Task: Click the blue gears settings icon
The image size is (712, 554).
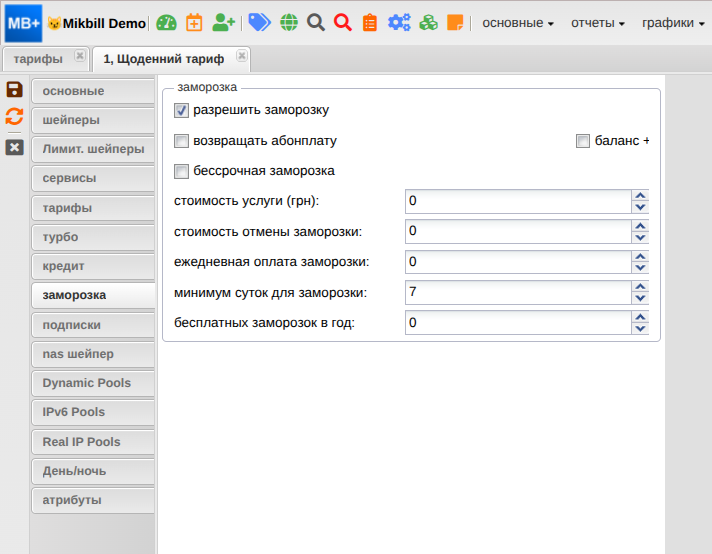Action: click(x=399, y=22)
